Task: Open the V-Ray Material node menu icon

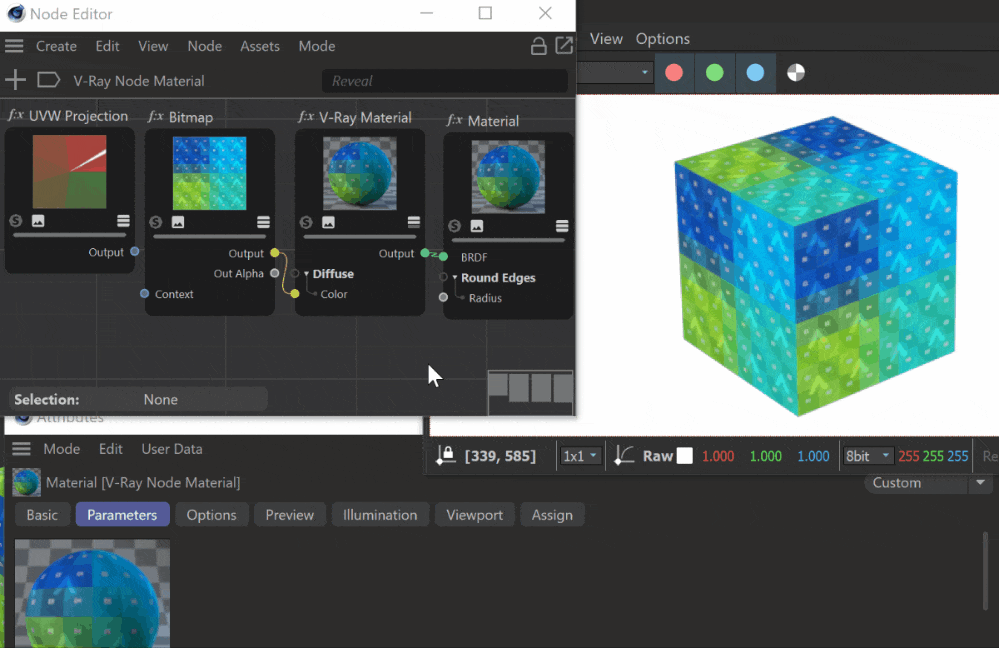Action: pos(413,222)
